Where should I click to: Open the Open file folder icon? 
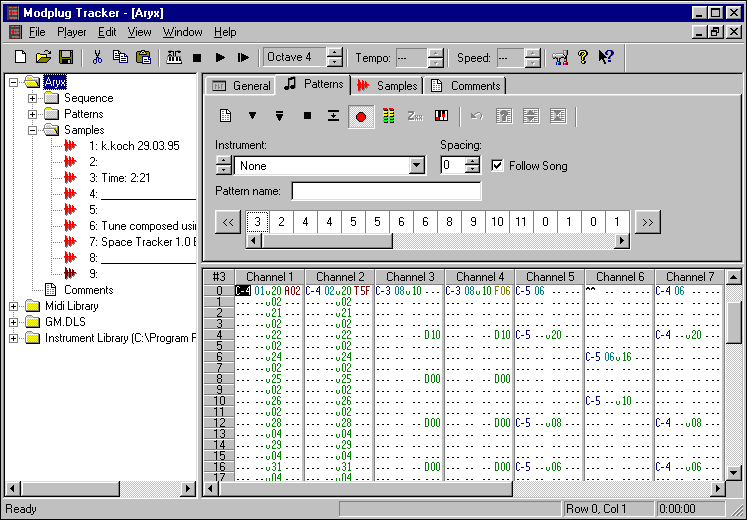point(44,58)
